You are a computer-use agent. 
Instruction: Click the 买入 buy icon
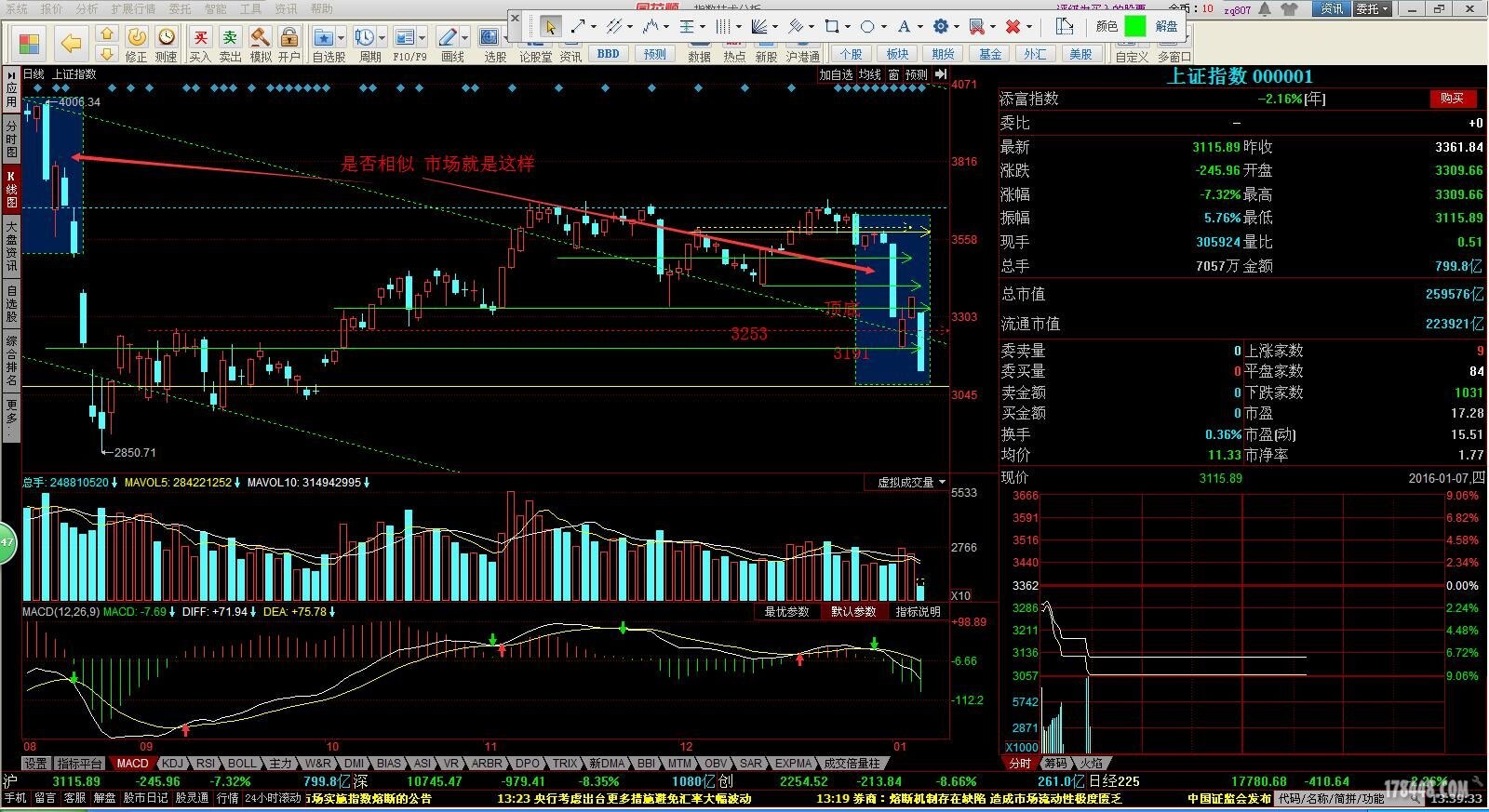point(200,37)
